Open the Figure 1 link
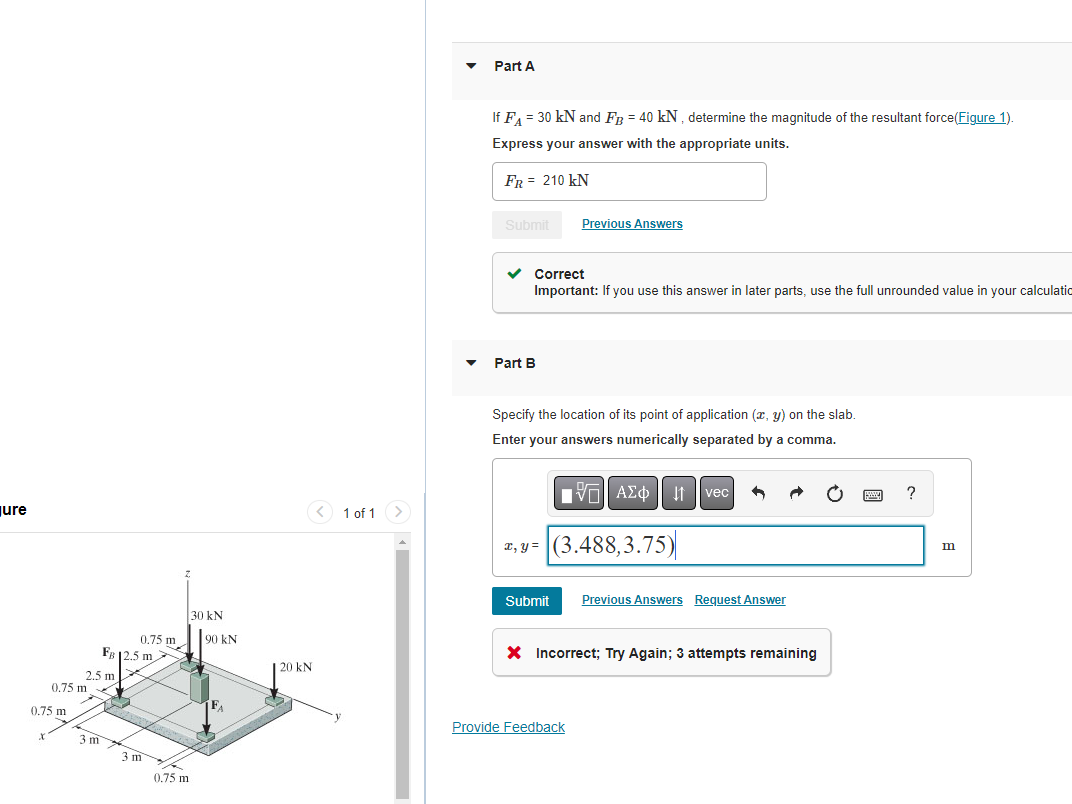 (980, 117)
